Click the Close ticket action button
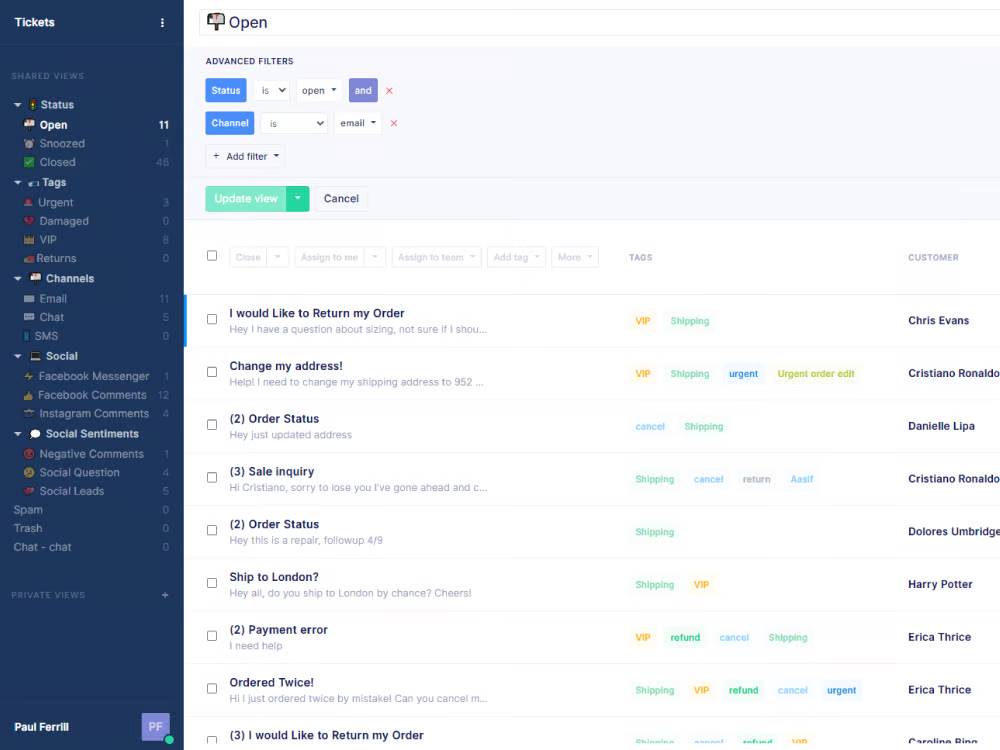1000x750 pixels. point(248,257)
